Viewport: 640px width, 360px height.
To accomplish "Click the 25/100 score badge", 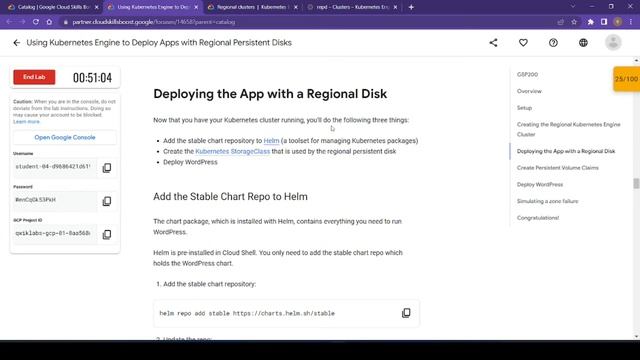I will click(x=627, y=79).
